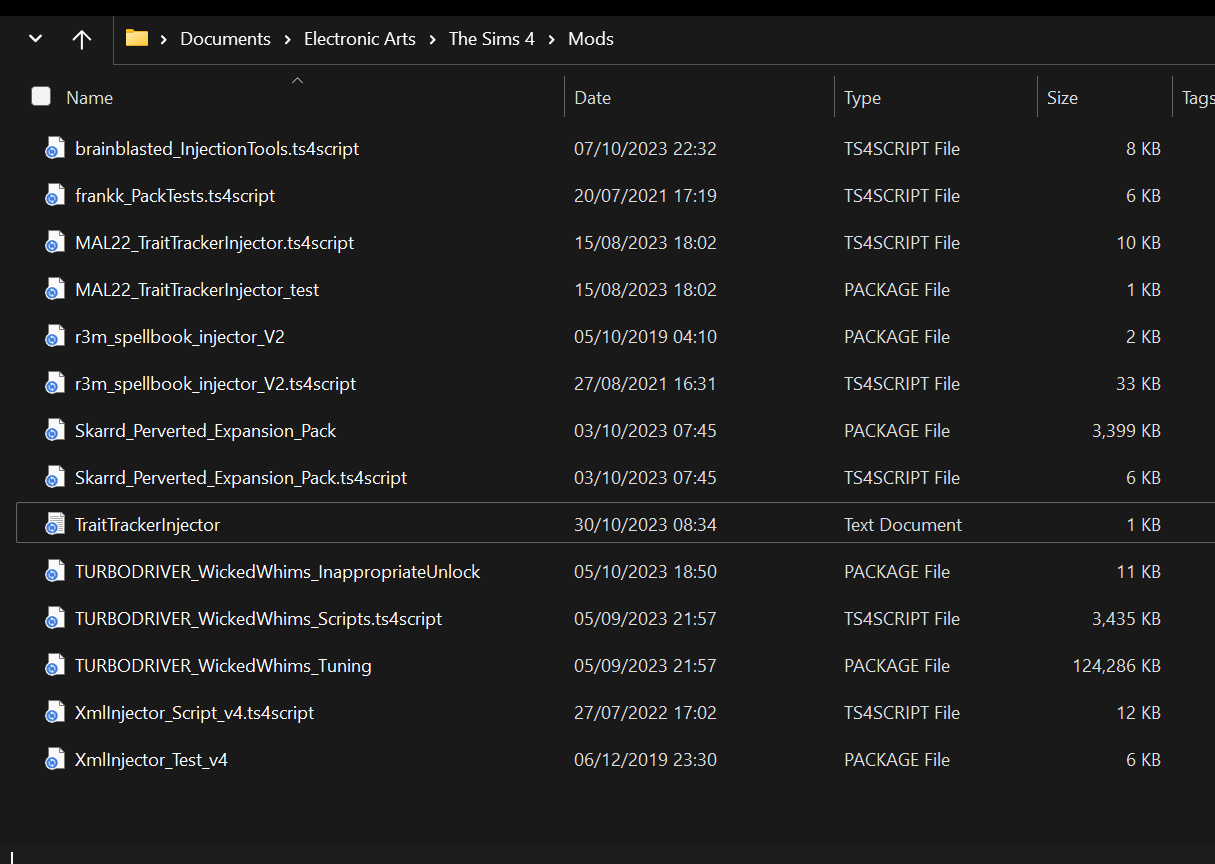Click the XmlInjector_Script_v4.ts4script file icon
This screenshot has width=1215, height=864.
(54, 713)
